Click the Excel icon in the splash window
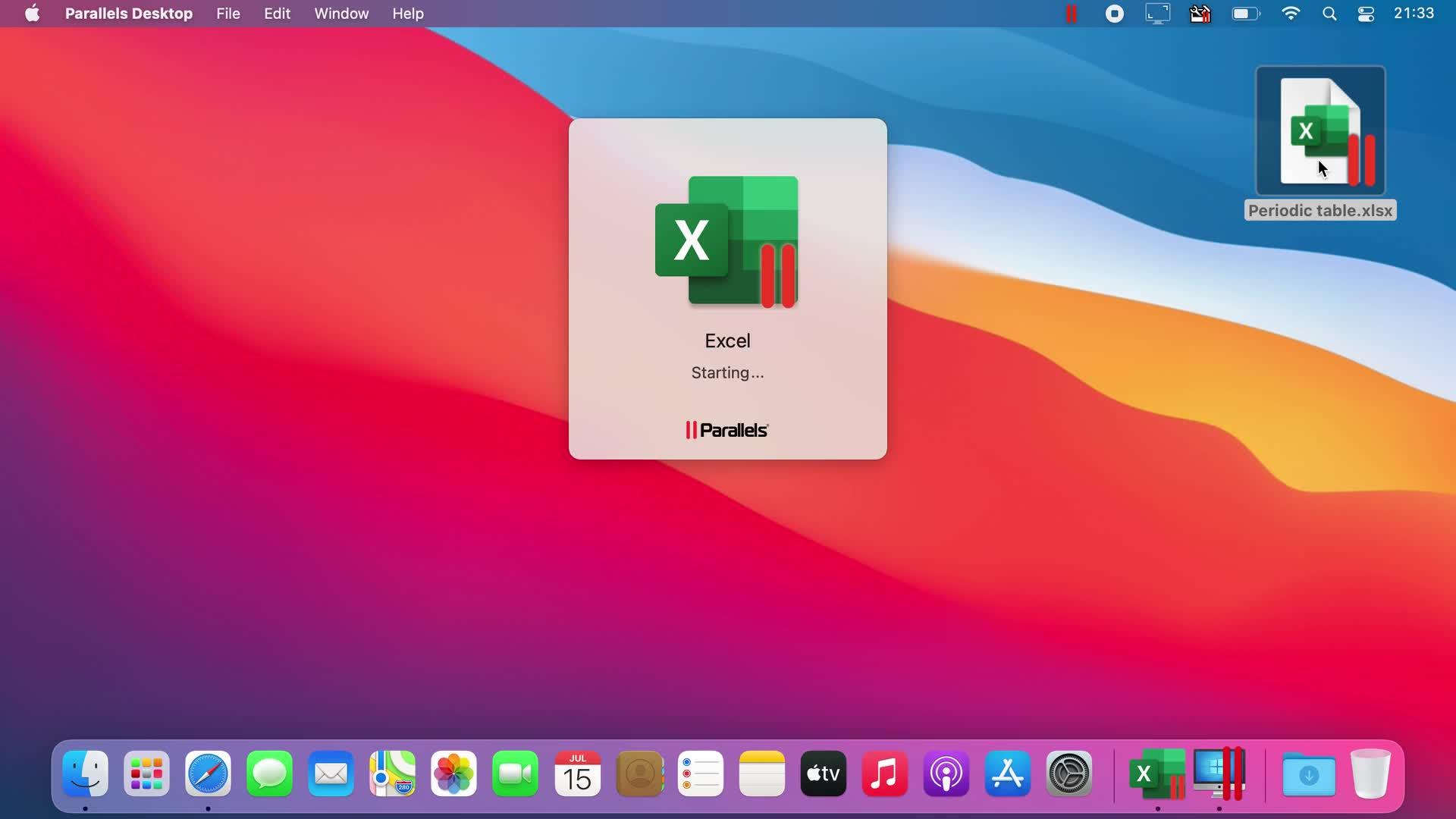 [x=727, y=241]
